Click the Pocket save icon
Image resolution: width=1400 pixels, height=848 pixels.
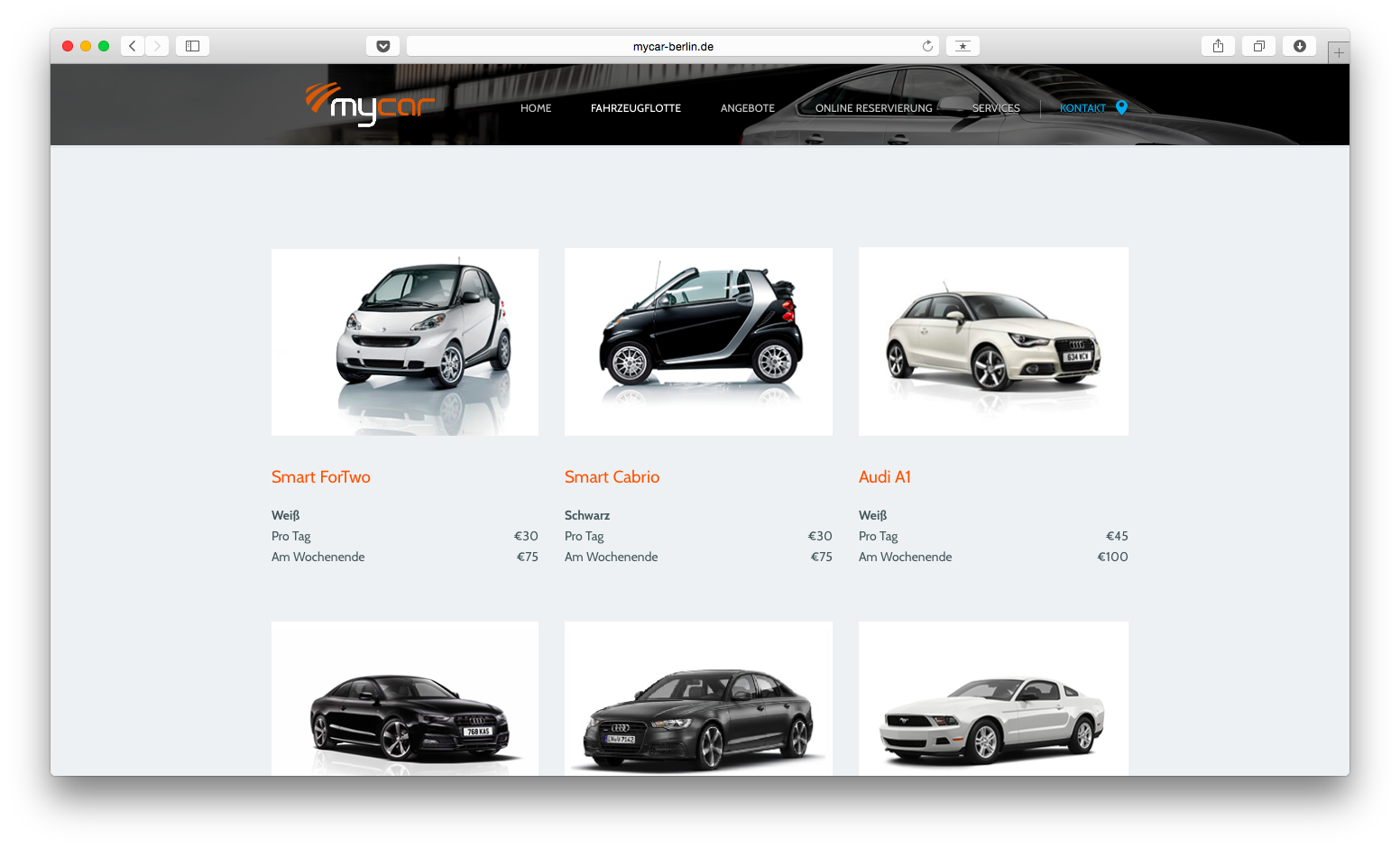(383, 46)
